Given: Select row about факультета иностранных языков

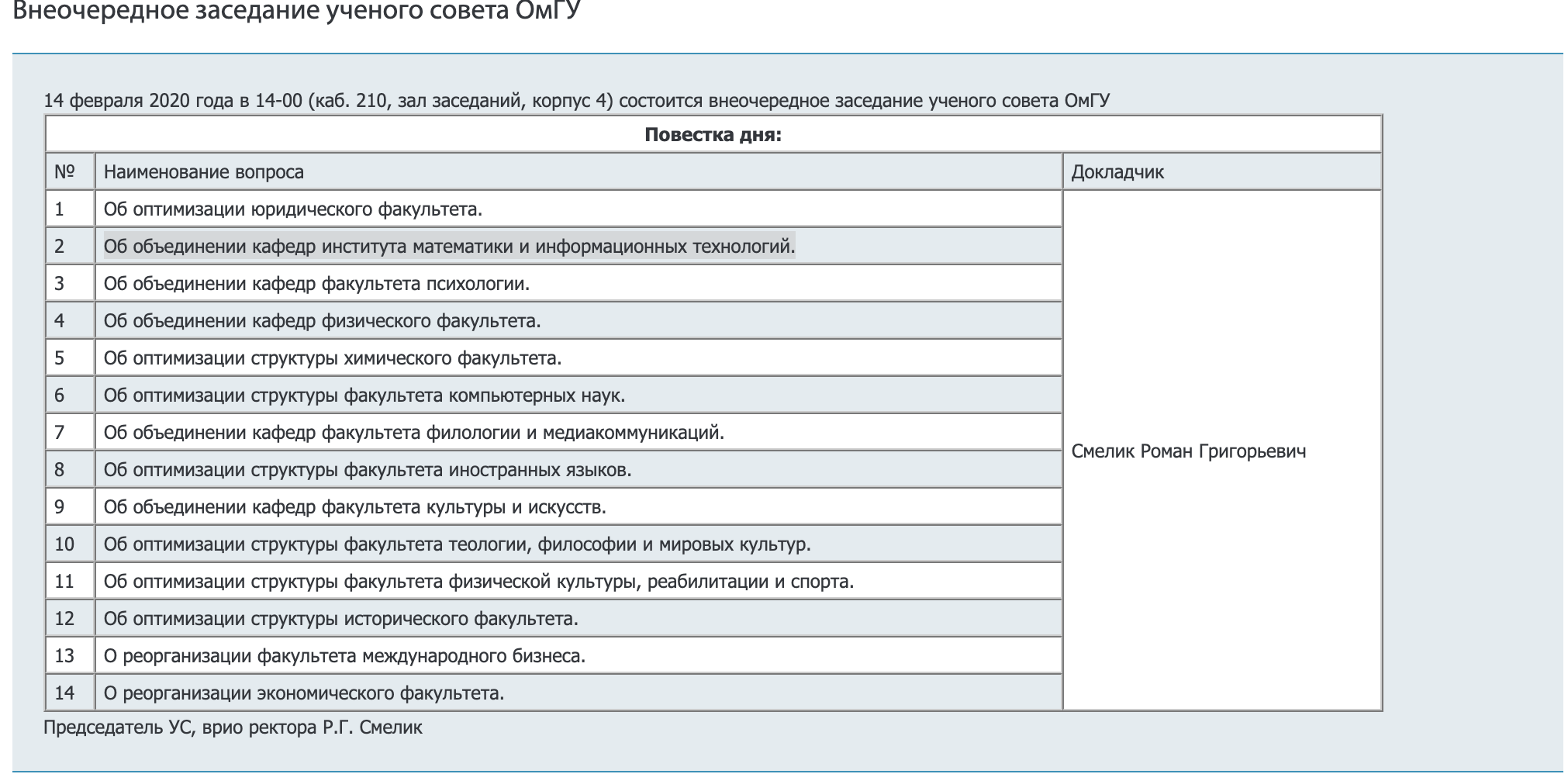Looking at the screenshot, I should (x=579, y=469).
